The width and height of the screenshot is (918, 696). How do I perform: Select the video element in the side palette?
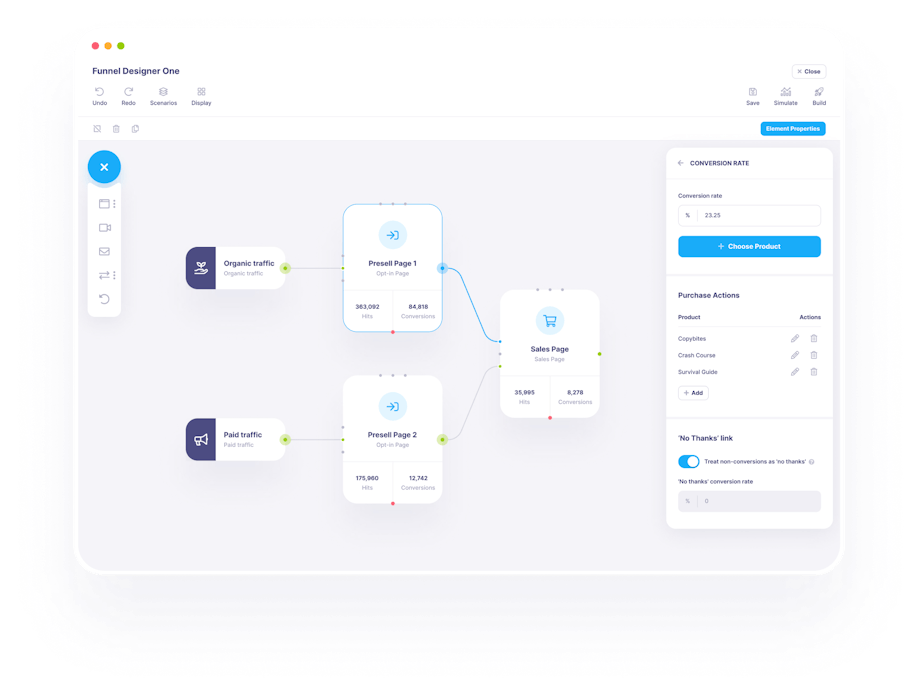(104, 228)
